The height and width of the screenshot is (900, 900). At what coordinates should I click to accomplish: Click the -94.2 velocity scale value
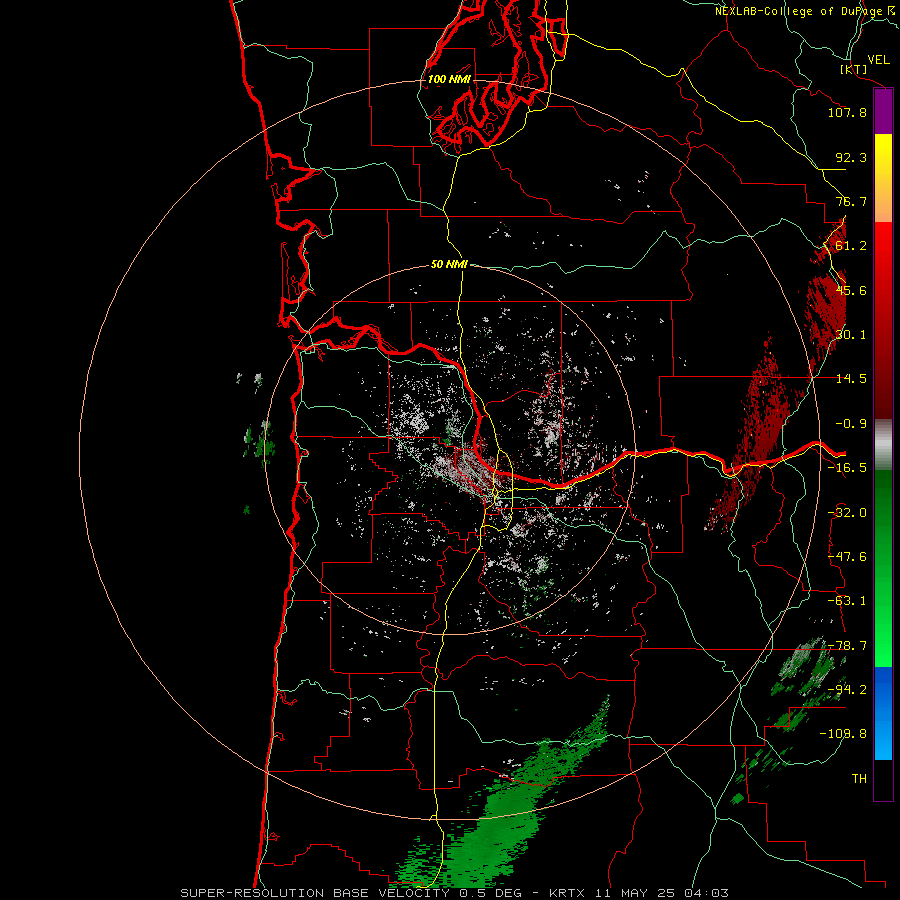point(847,690)
